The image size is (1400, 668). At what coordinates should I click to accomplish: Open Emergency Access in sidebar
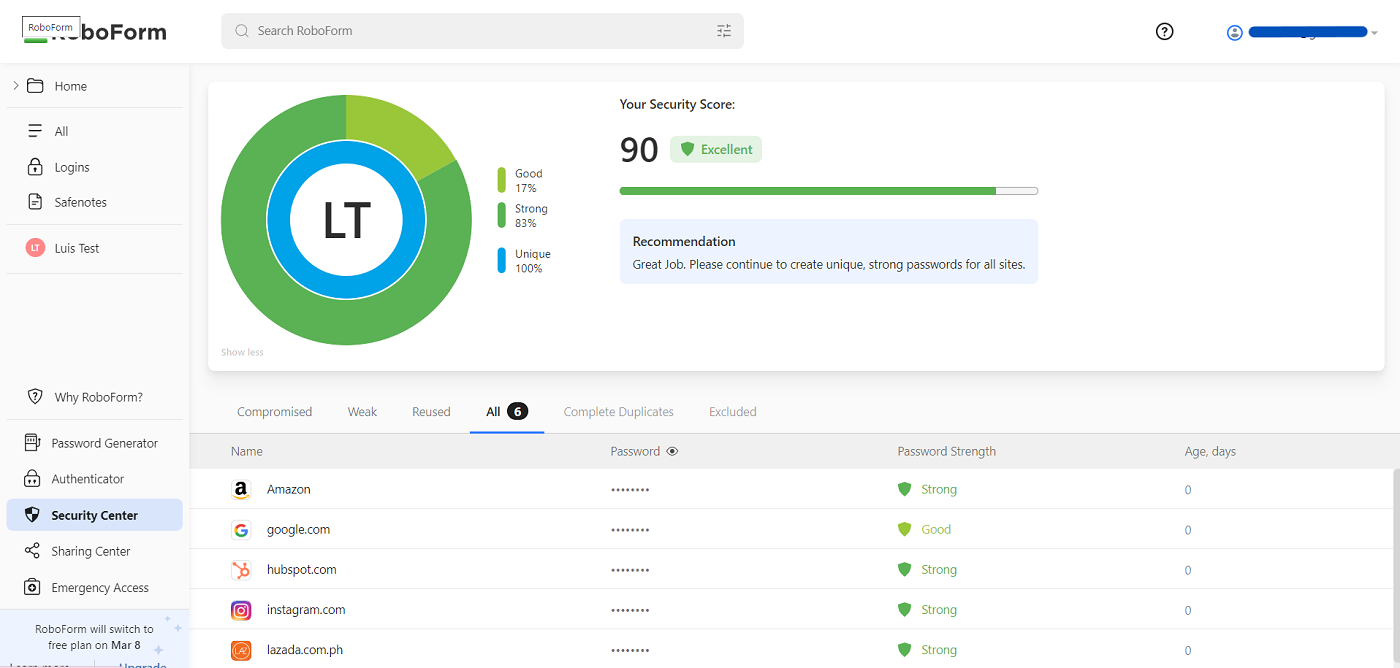[x=100, y=588]
